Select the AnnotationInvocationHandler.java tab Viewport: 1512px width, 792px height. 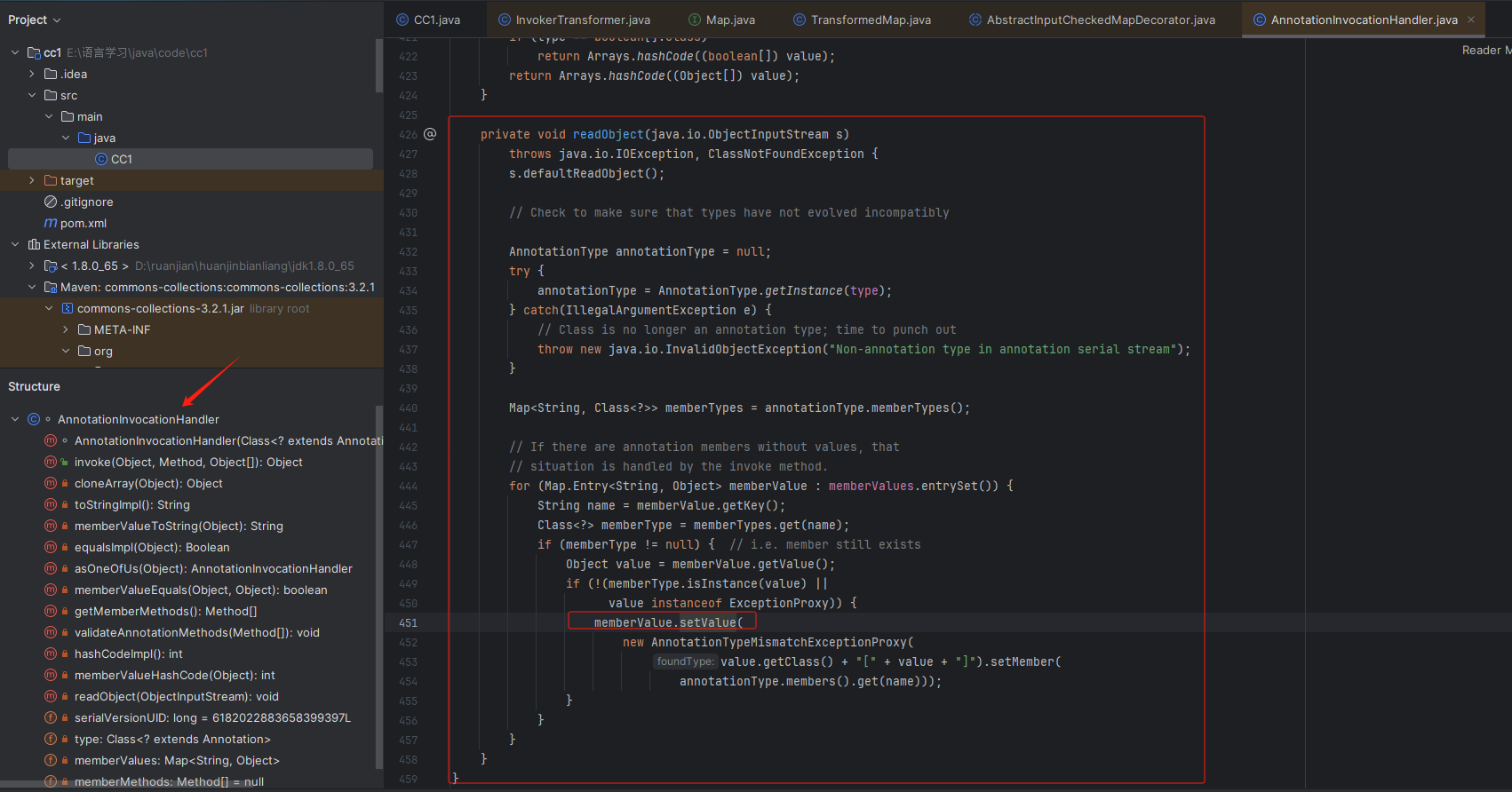coord(1364,20)
